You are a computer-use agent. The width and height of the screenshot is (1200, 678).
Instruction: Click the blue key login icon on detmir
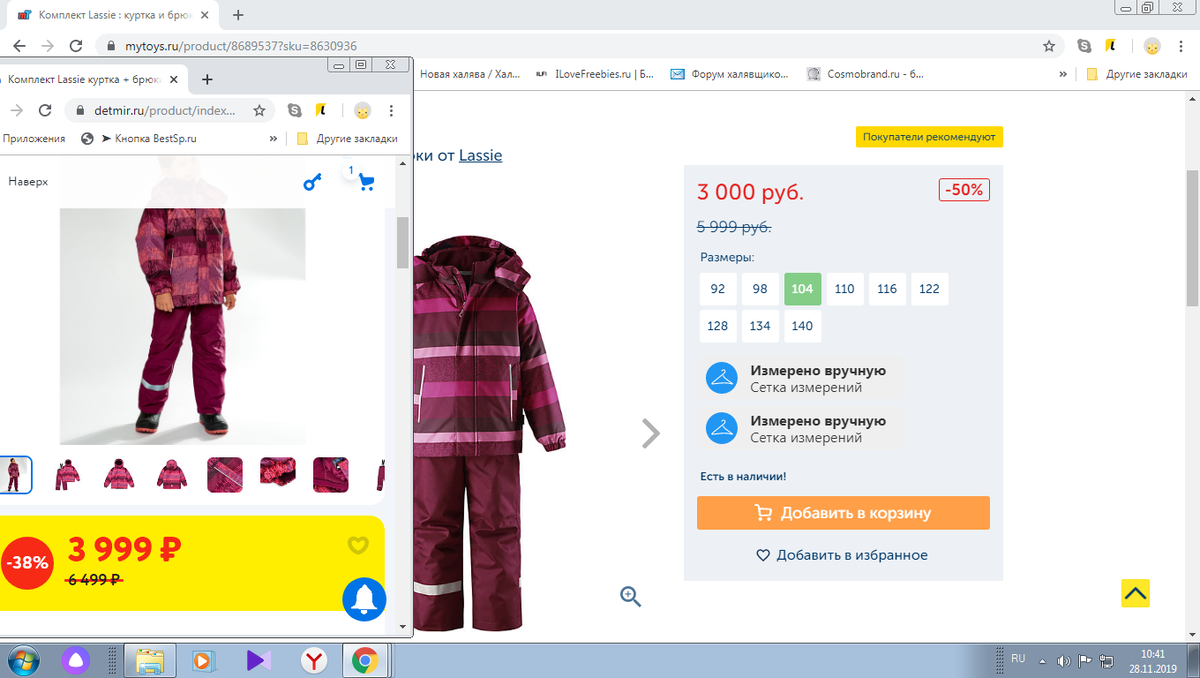click(313, 182)
